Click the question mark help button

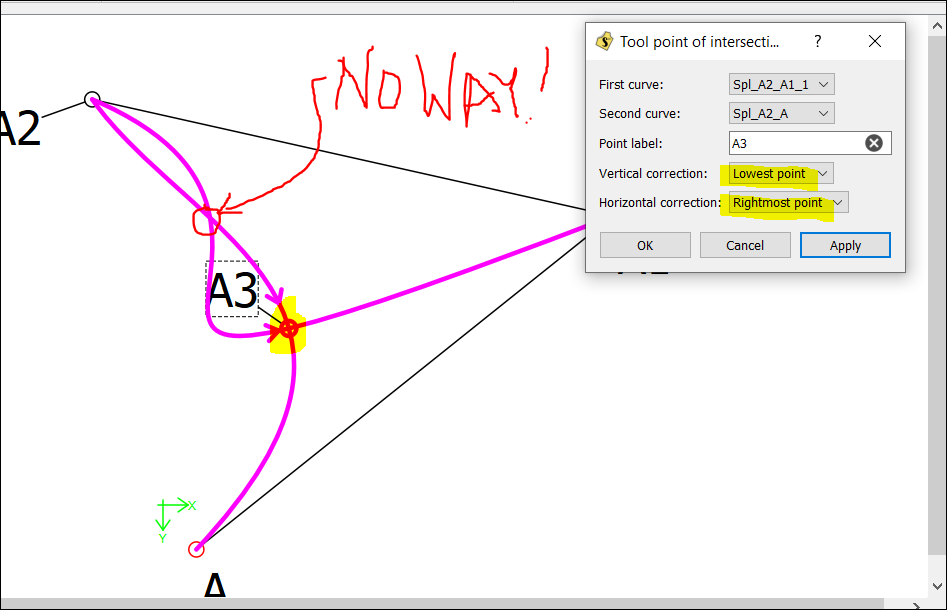click(x=818, y=42)
